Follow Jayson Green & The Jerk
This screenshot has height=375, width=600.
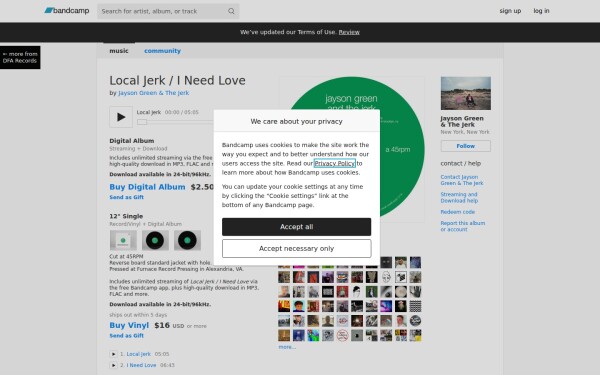pyautogui.click(x=465, y=146)
